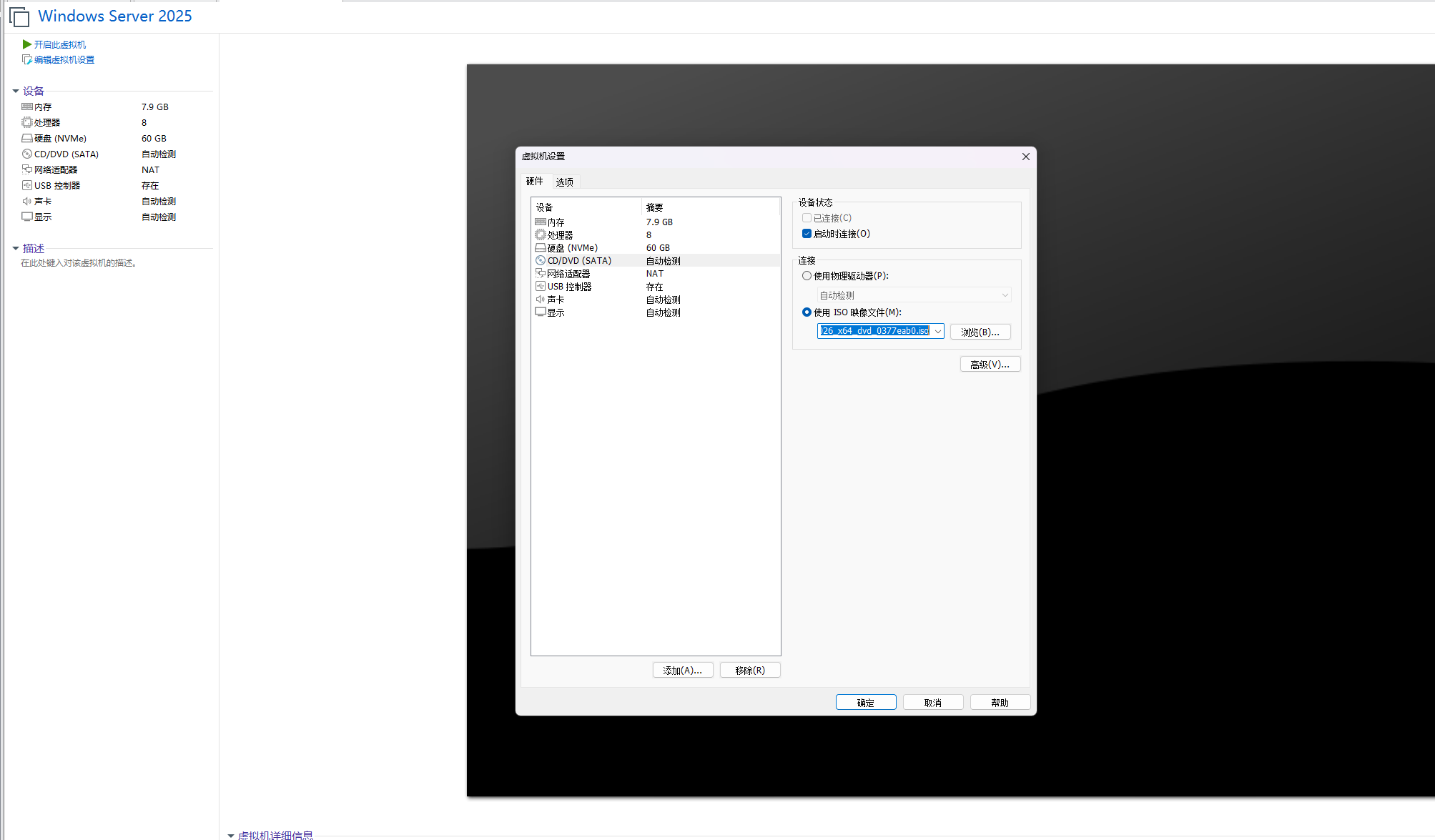Enable the 已连接 checkbox

807,217
